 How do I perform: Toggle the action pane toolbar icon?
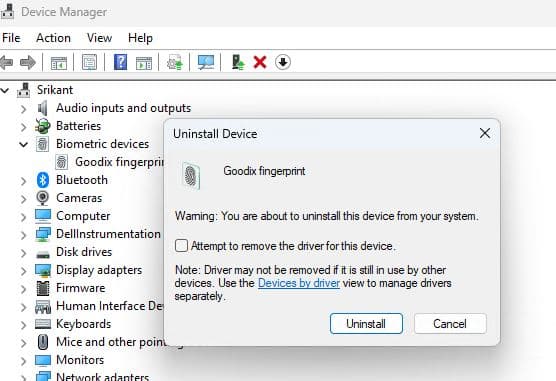(144, 63)
